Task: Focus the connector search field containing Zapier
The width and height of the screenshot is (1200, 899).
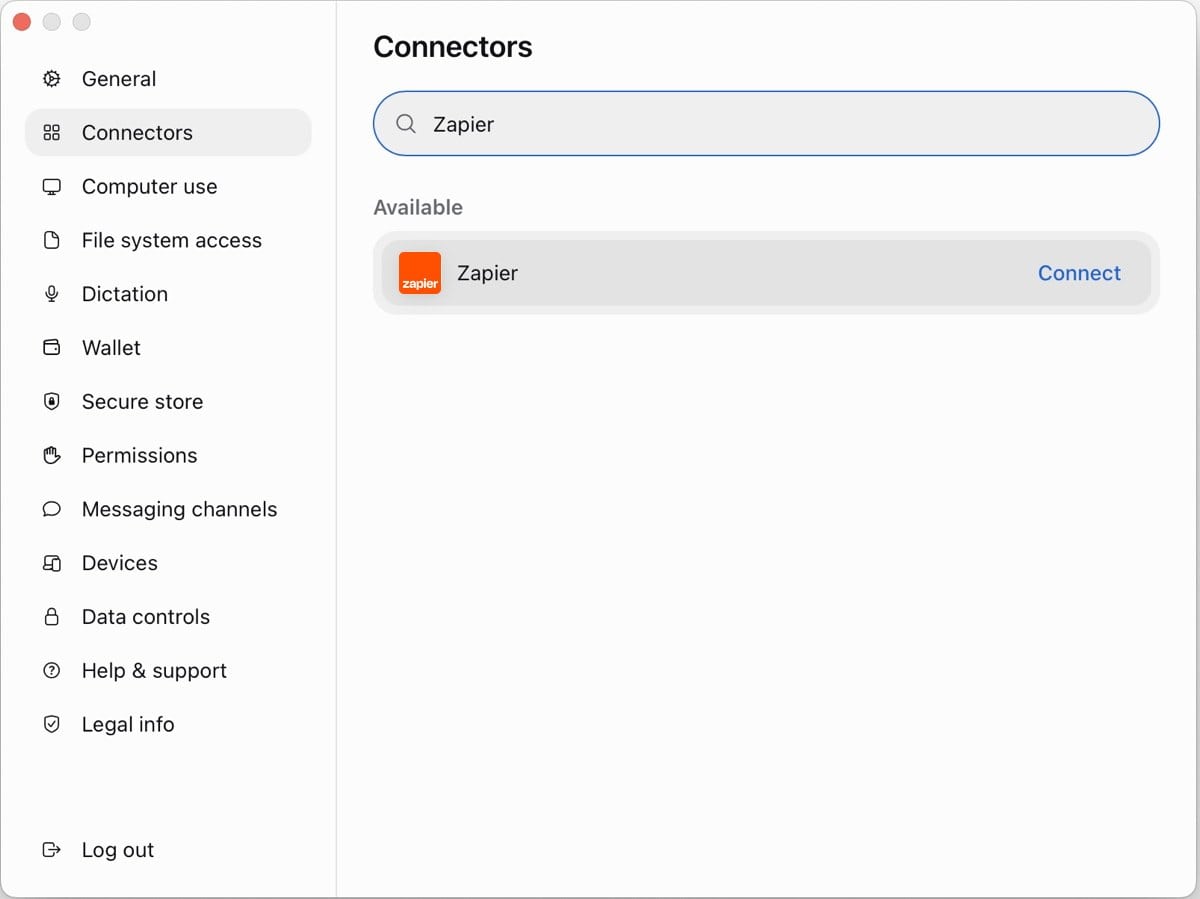Action: [766, 124]
